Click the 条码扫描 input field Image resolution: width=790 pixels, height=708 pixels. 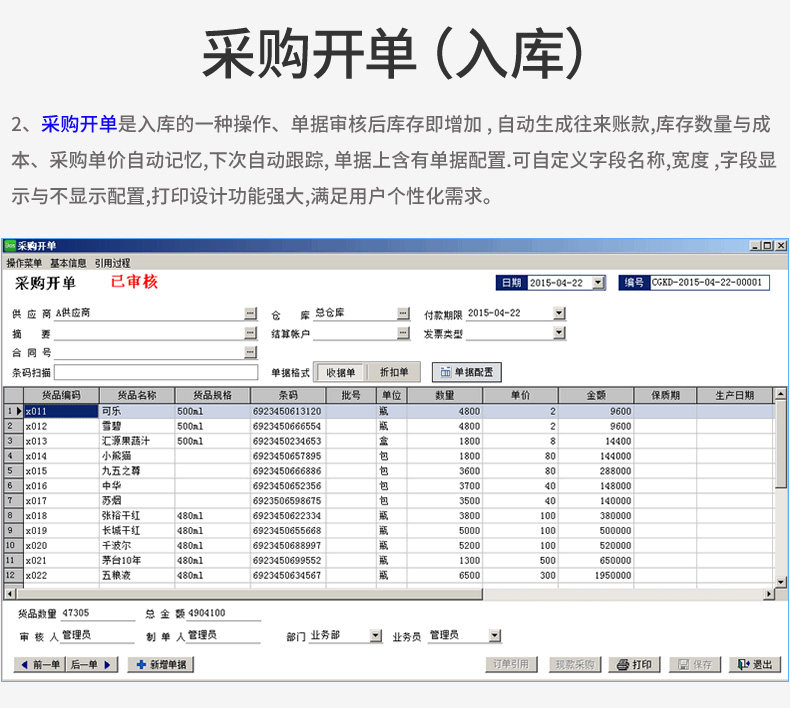(x=156, y=372)
